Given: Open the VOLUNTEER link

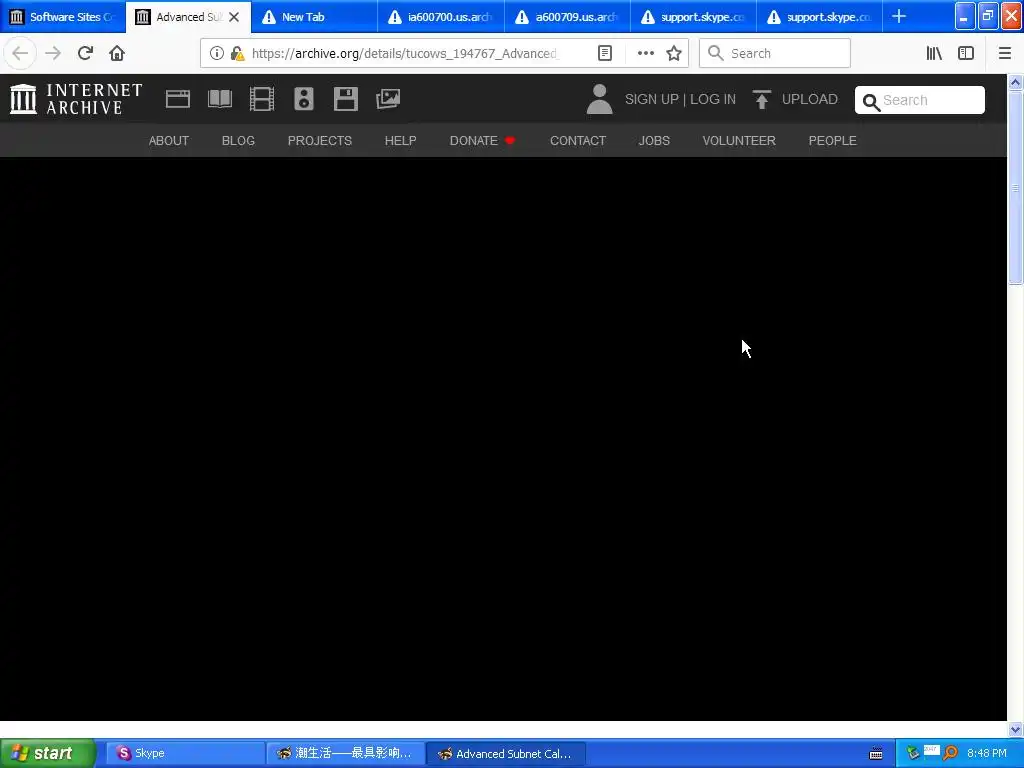Looking at the screenshot, I should pos(739,140).
